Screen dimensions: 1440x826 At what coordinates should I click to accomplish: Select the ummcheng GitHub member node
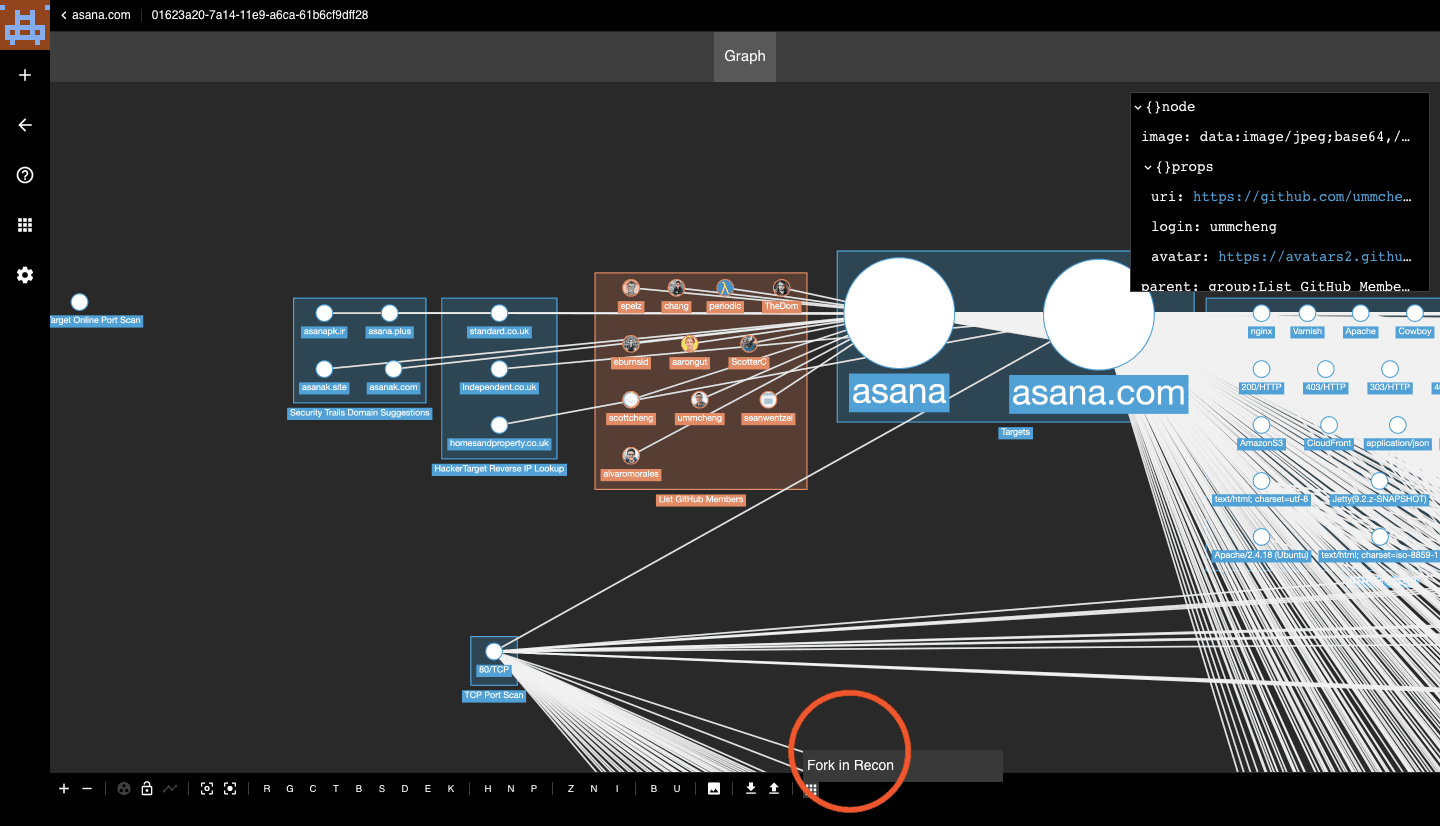click(x=699, y=400)
